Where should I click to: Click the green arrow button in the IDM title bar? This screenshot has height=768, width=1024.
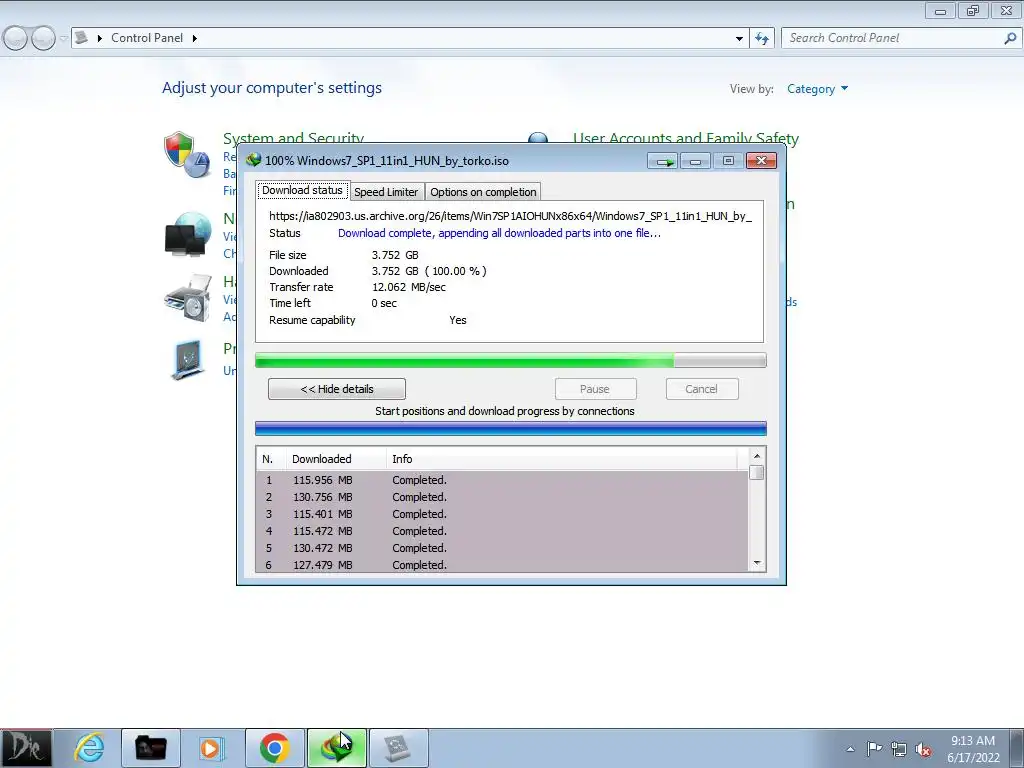click(663, 161)
